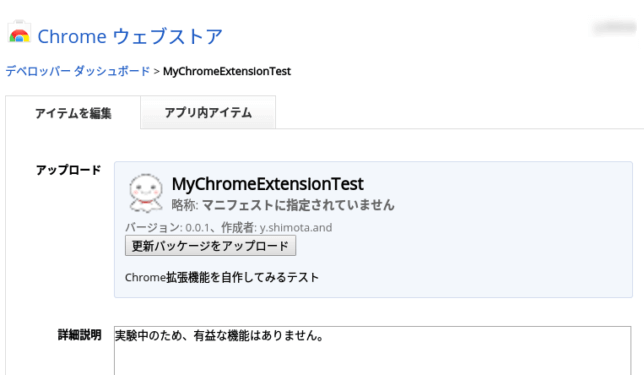The image size is (644, 375).
Task: Click the MyChromeExtensionTest heading in upload panel
Action: pyautogui.click(x=268, y=184)
